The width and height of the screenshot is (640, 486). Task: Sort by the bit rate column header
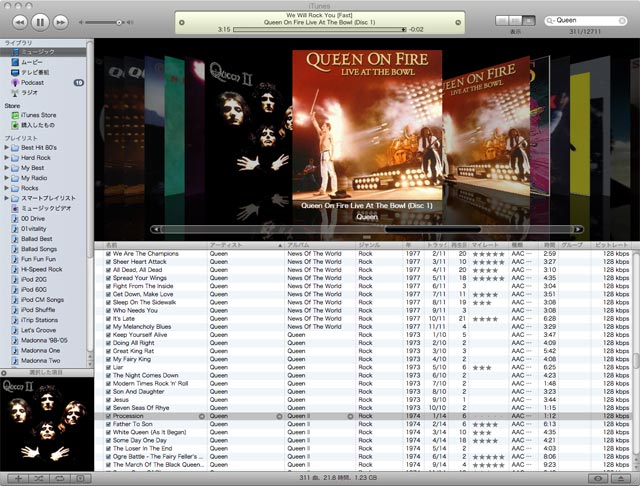(611, 245)
